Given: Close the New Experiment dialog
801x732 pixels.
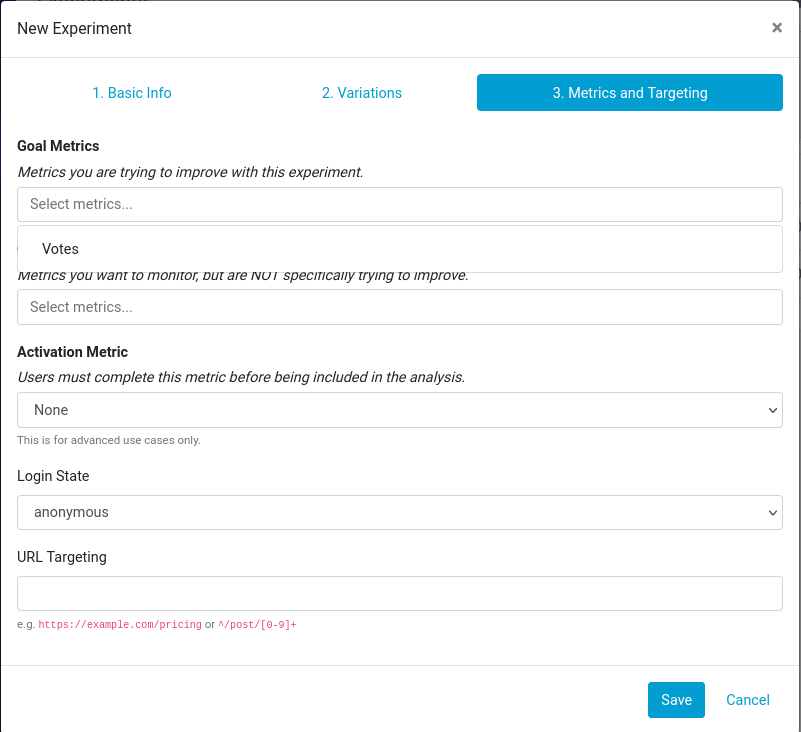Looking at the screenshot, I should click(777, 28).
